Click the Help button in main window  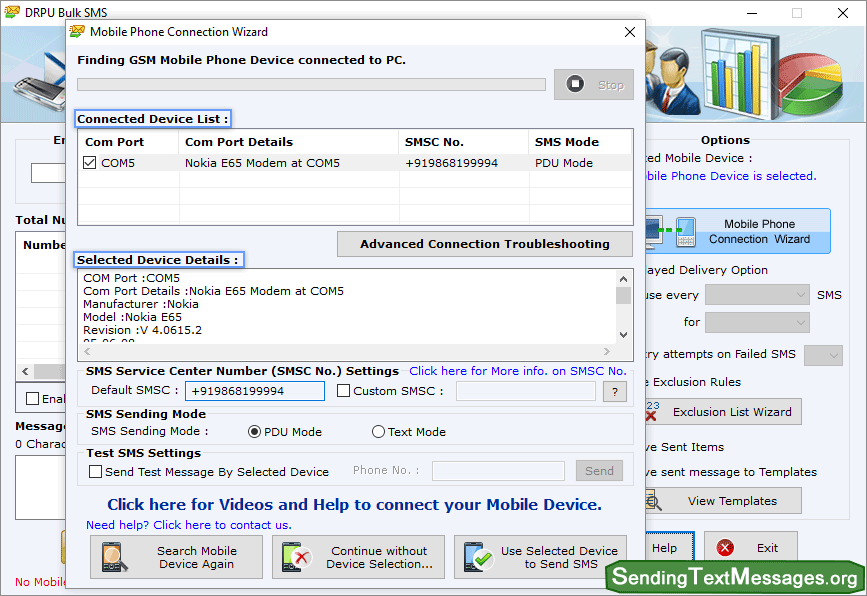pos(669,548)
